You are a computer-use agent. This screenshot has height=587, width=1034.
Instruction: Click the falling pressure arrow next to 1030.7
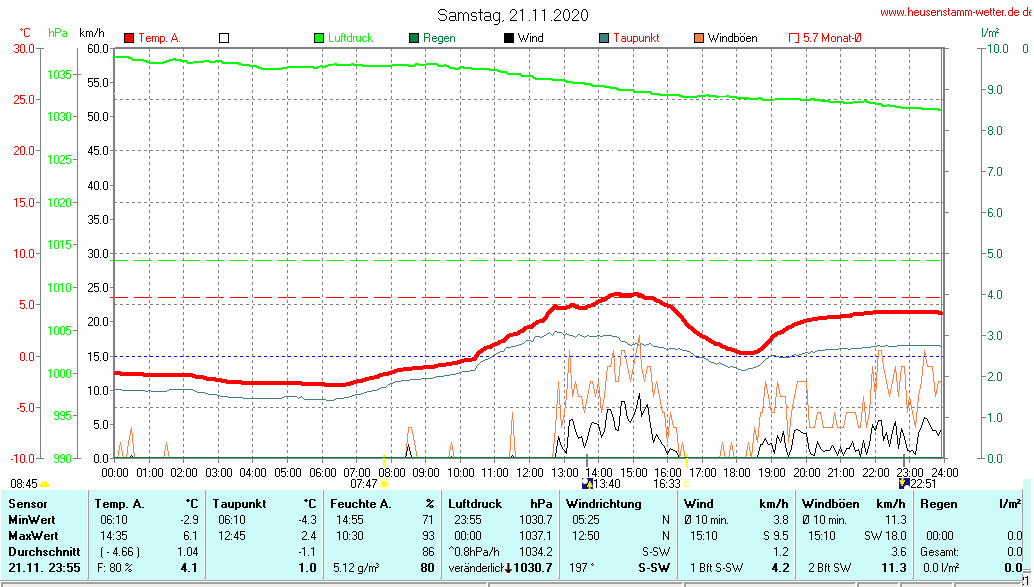point(508,568)
